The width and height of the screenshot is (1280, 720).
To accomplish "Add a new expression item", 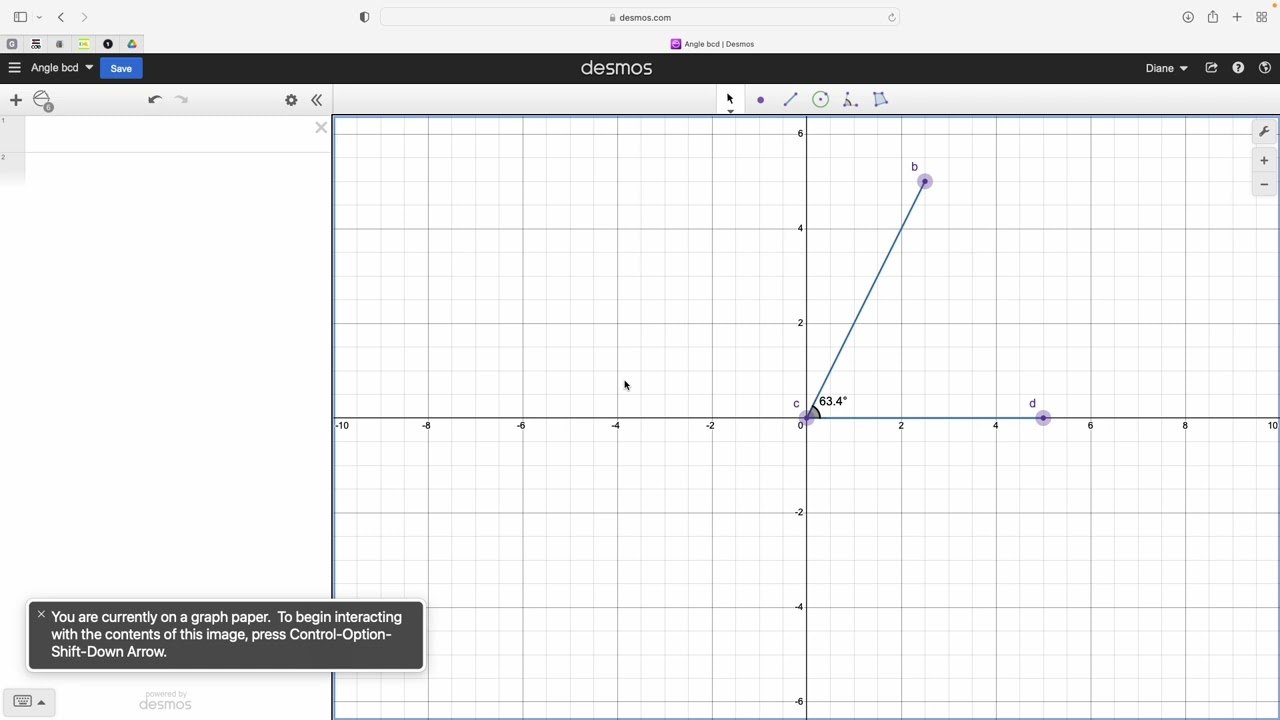I will tap(15, 100).
